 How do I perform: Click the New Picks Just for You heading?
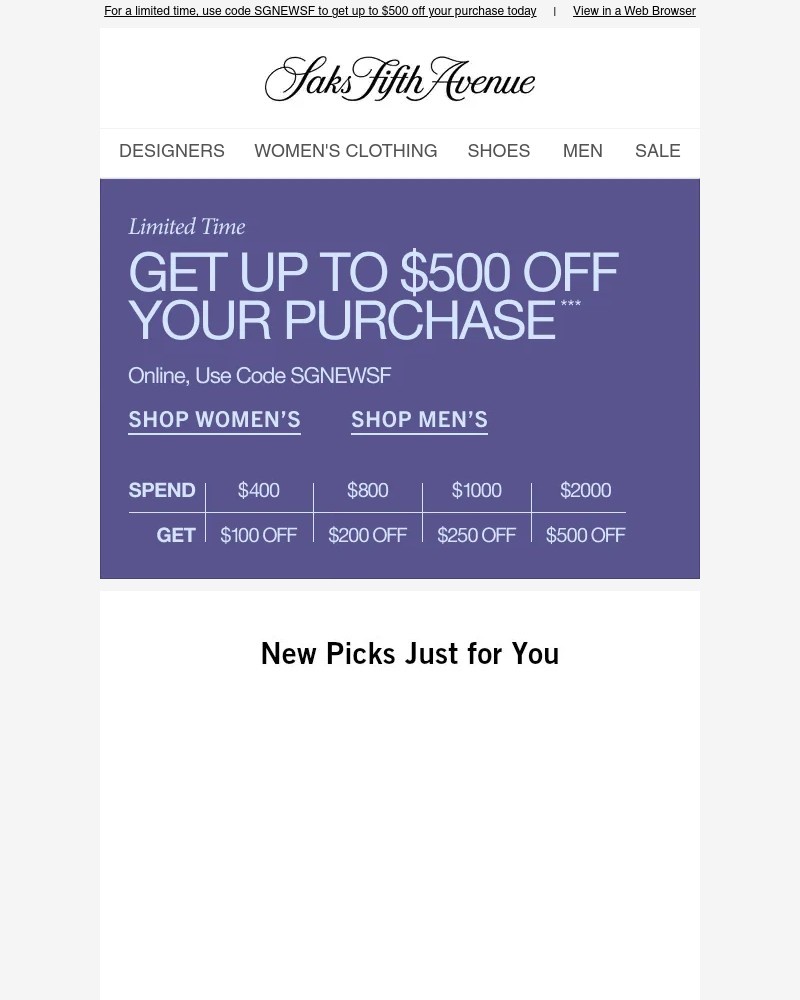pyautogui.click(x=409, y=653)
